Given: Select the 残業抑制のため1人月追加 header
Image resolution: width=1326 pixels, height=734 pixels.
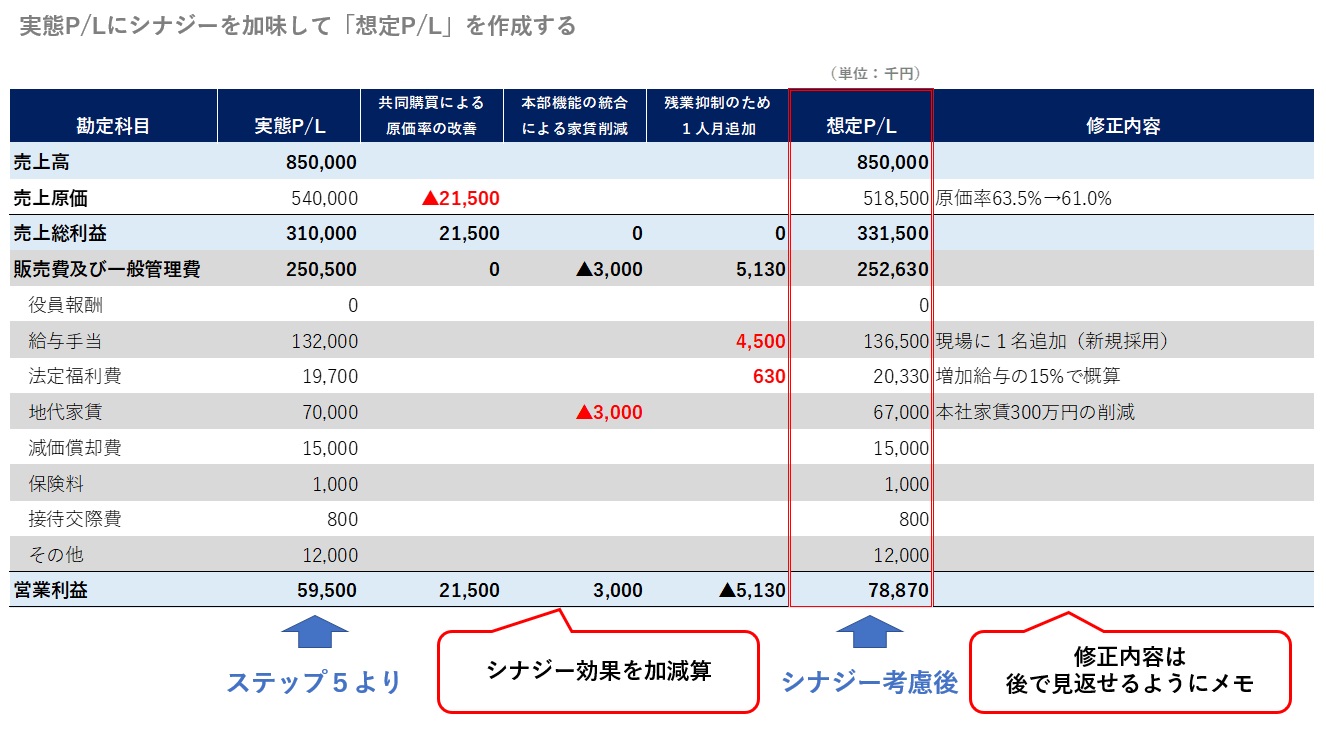Looking at the screenshot, I should click(x=717, y=115).
